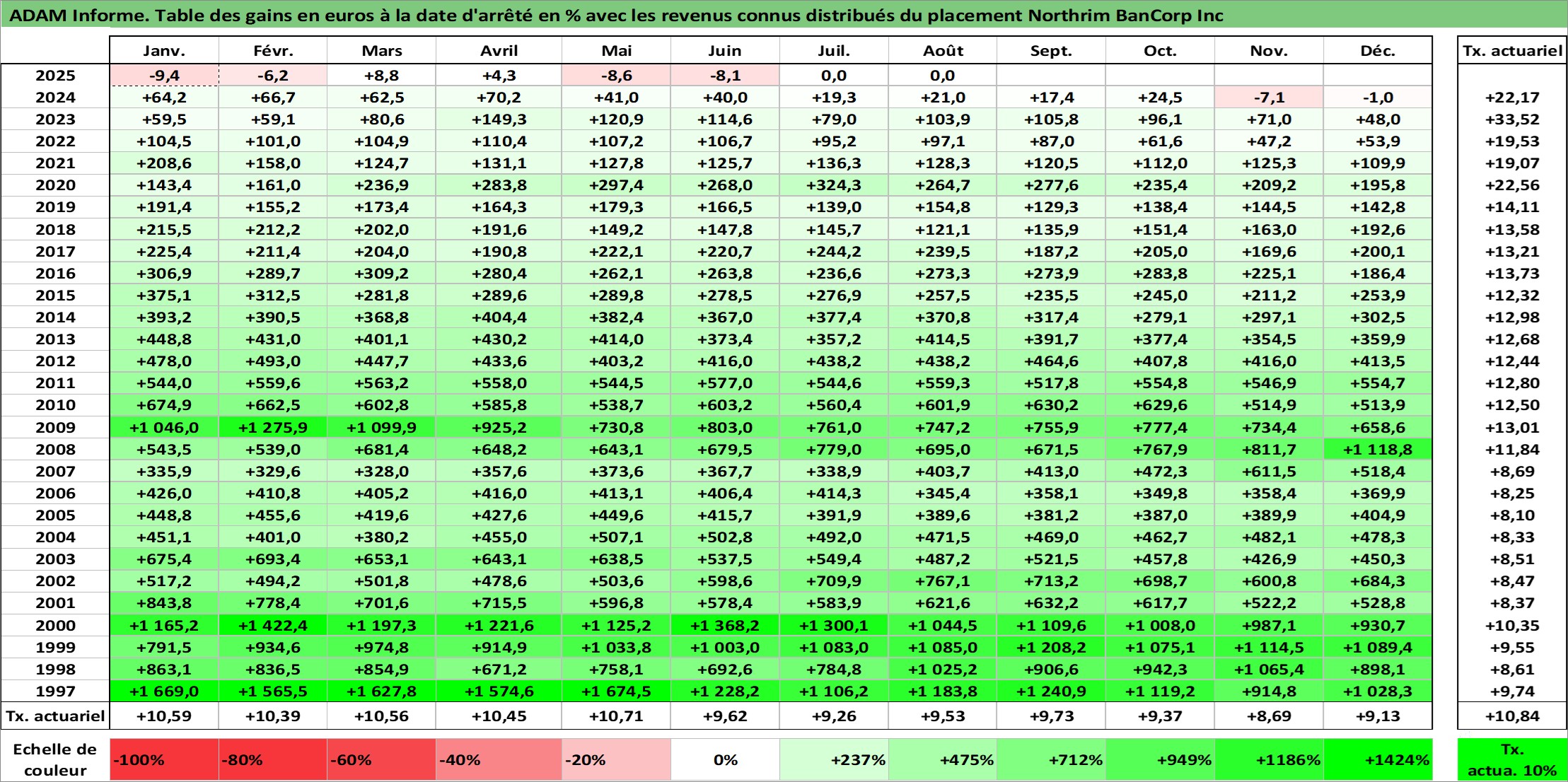Click cell +507,1 in 2004 row
The height and width of the screenshot is (782, 1568).
click(616, 537)
